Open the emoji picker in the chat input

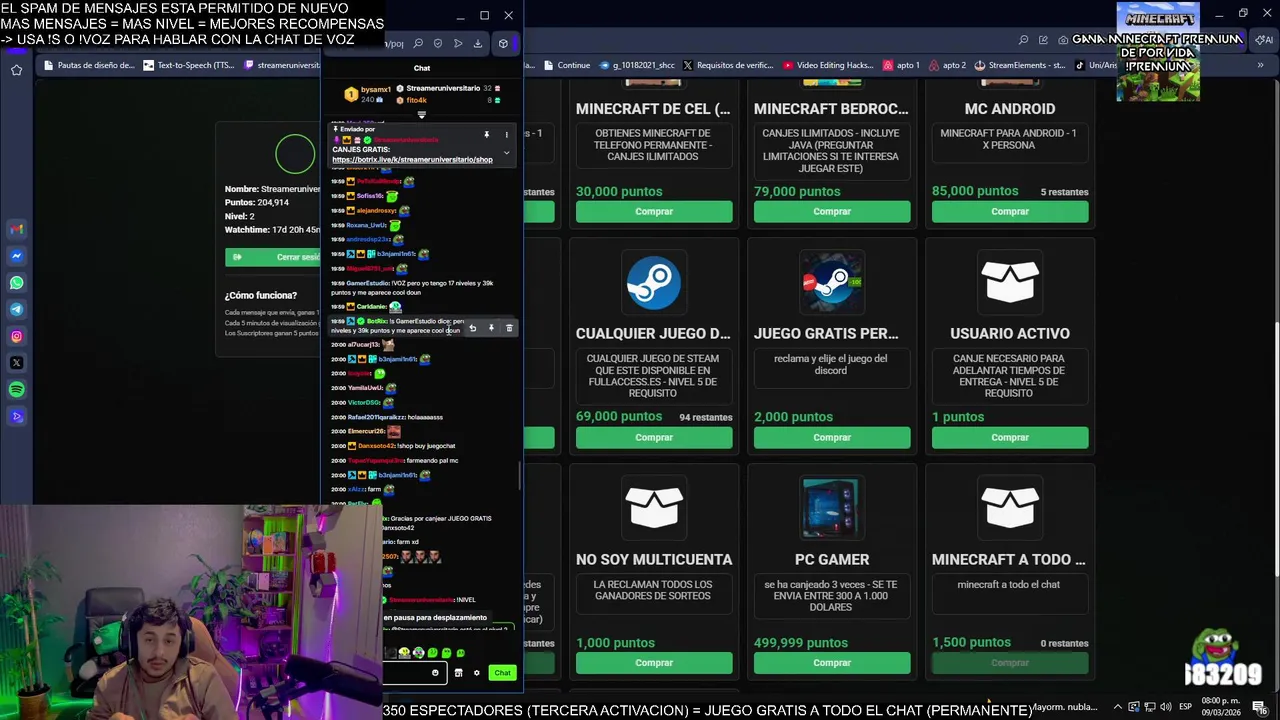pos(435,673)
